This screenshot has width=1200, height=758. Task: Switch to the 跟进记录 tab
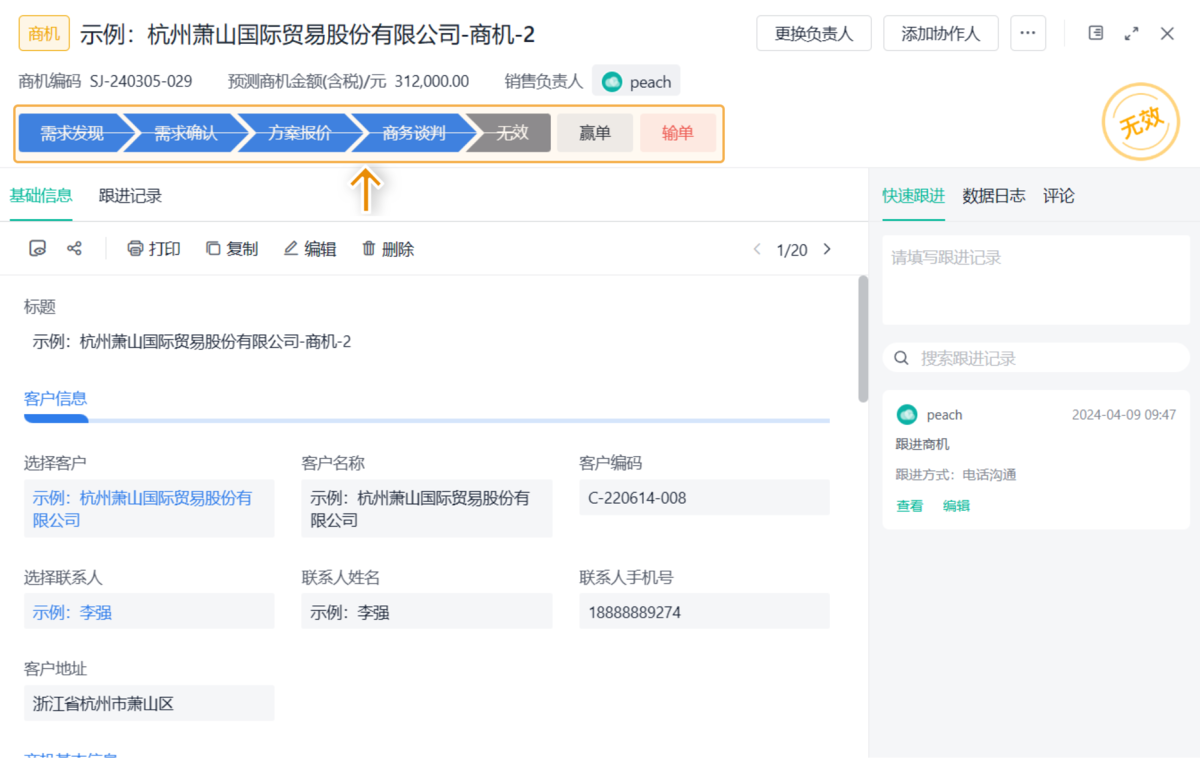(x=130, y=196)
